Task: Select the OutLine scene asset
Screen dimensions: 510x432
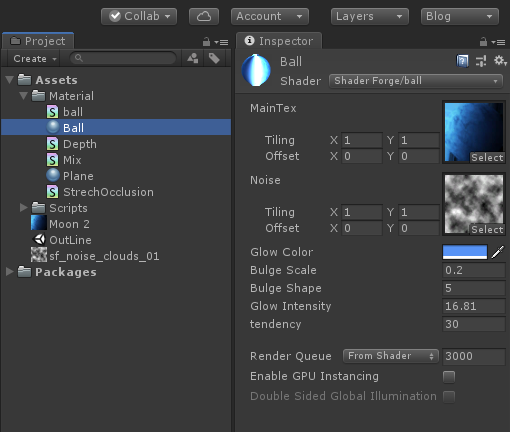Action: (x=62, y=240)
